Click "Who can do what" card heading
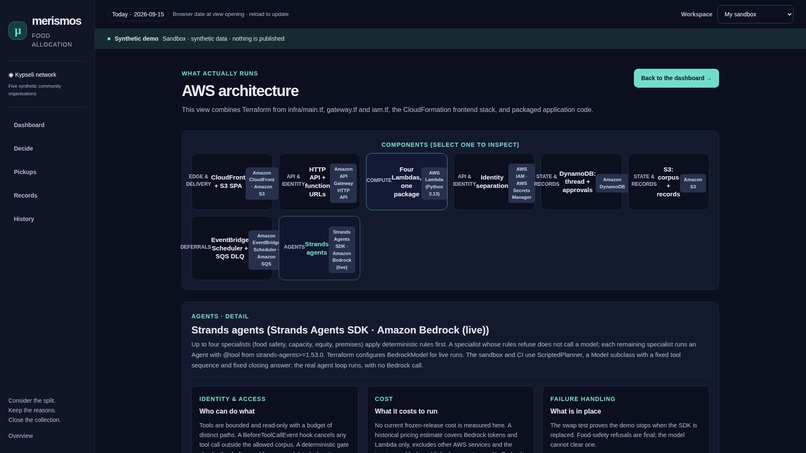Screen dimensions: 806x453 coord(227,411)
